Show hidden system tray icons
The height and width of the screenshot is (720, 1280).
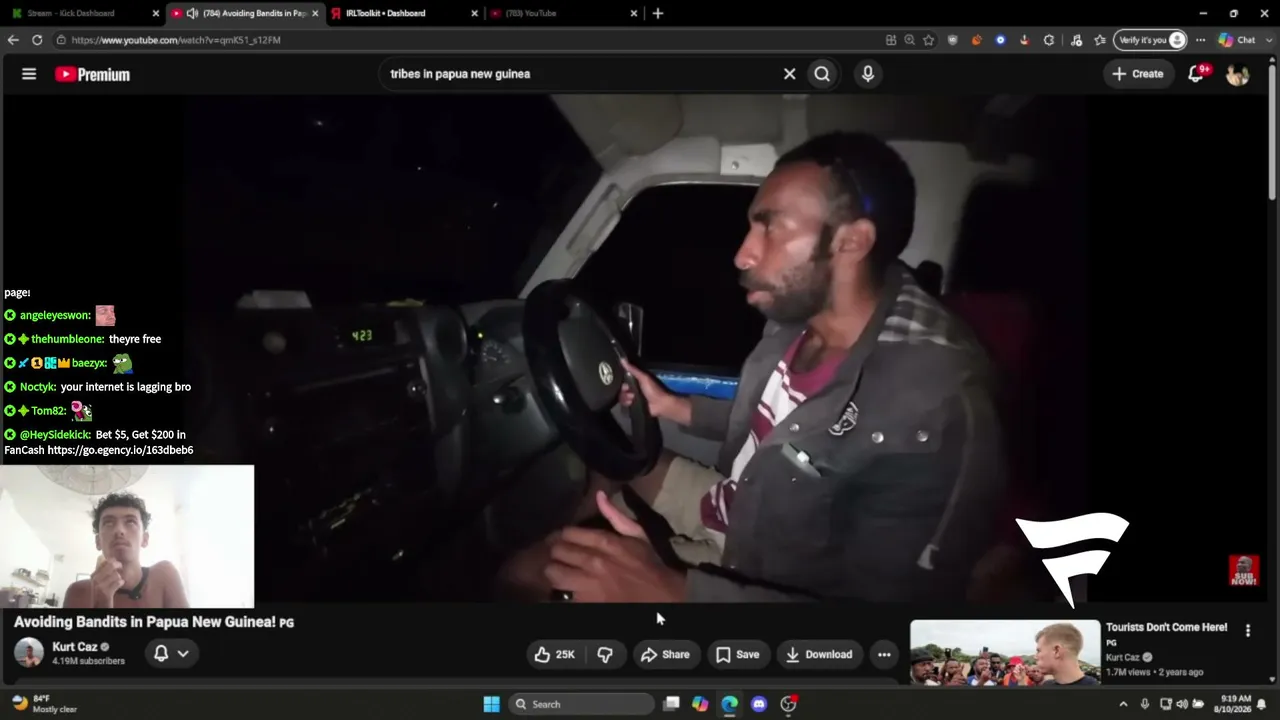tap(1123, 704)
